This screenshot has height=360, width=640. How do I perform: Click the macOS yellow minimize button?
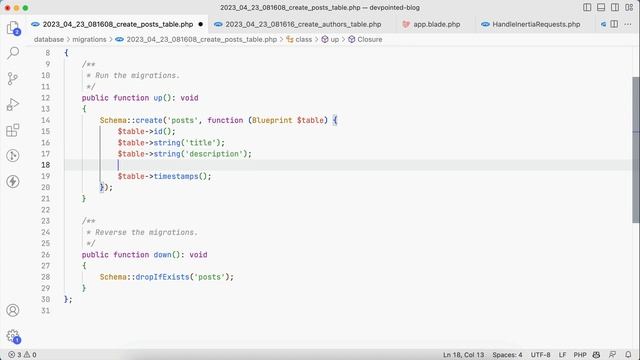coord(16,8)
